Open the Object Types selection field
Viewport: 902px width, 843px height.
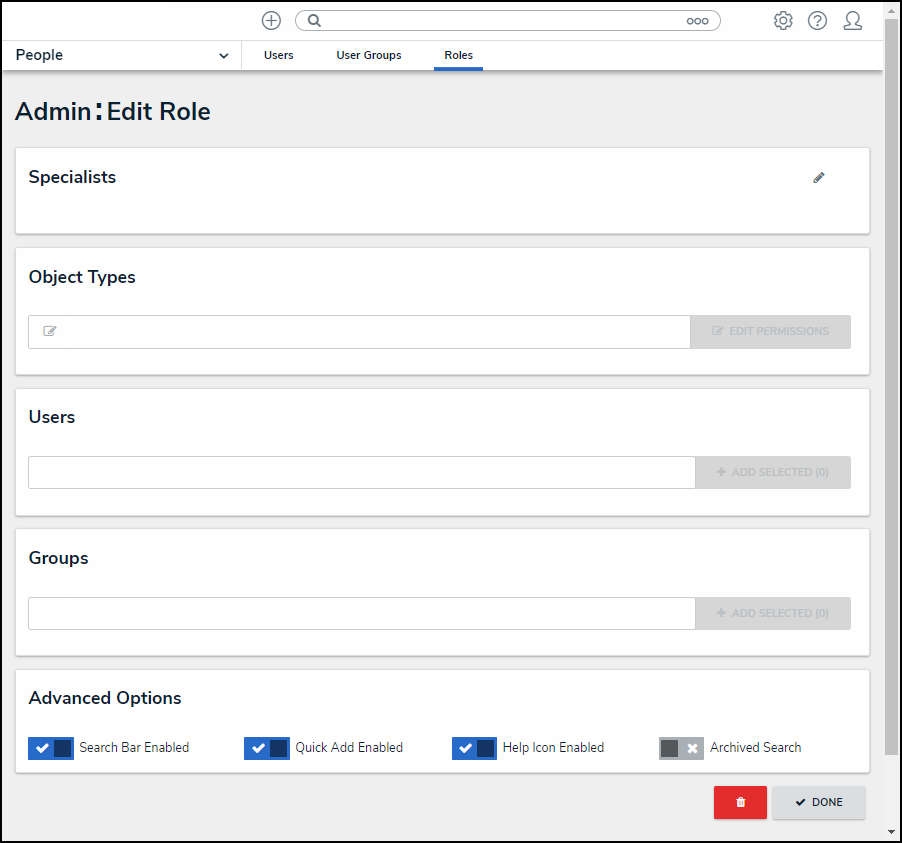(x=360, y=332)
